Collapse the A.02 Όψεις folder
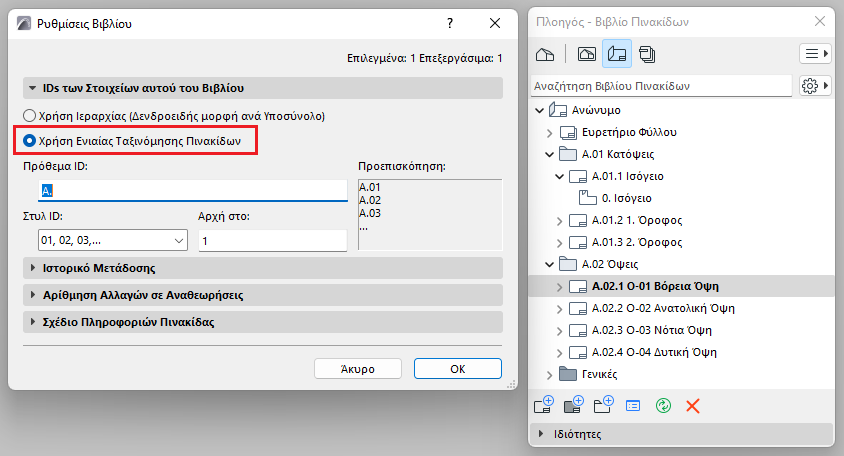844x456 pixels. tap(549, 264)
